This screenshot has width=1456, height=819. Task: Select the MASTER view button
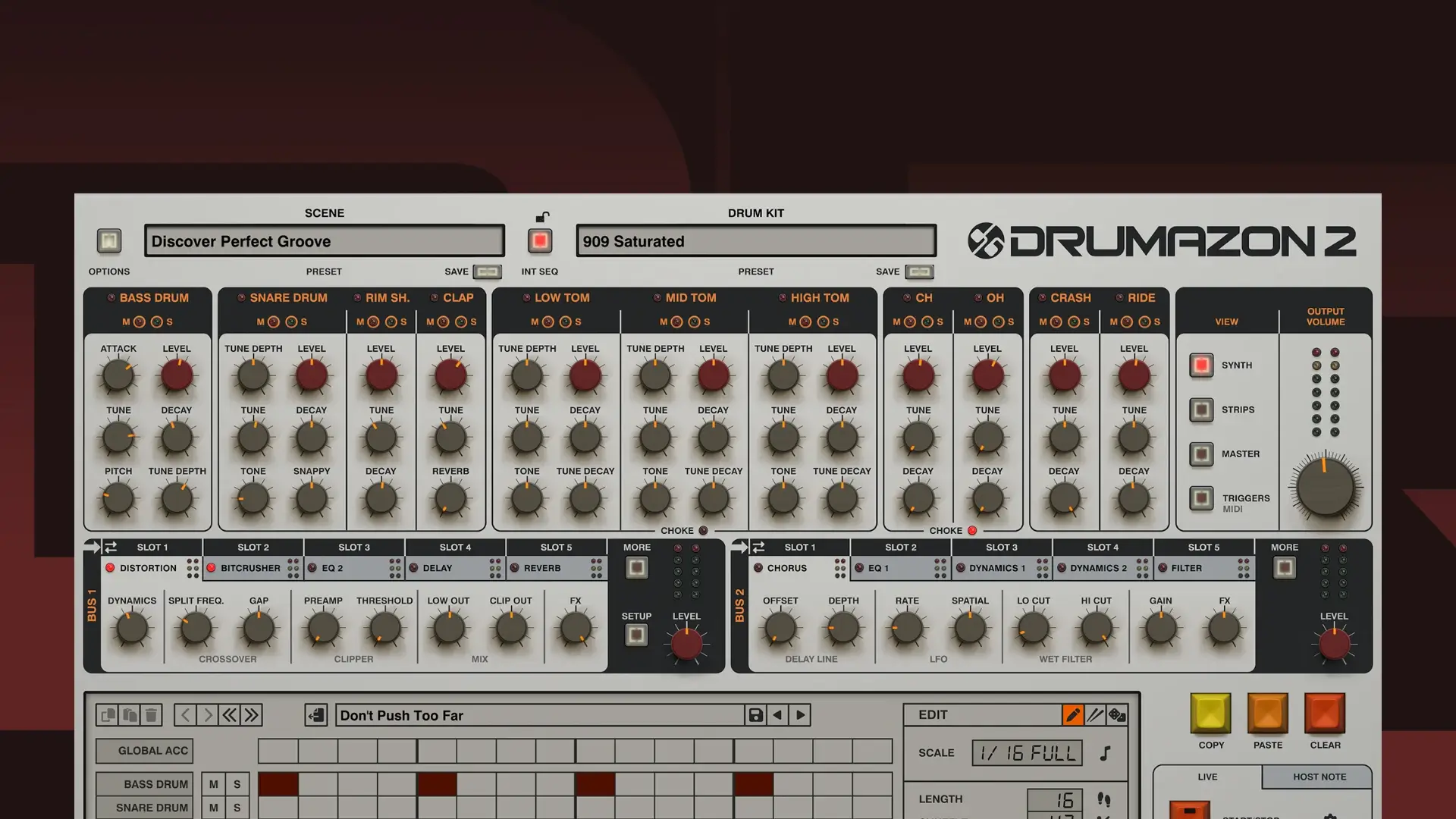pyautogui.click(x=1201, y=454)
